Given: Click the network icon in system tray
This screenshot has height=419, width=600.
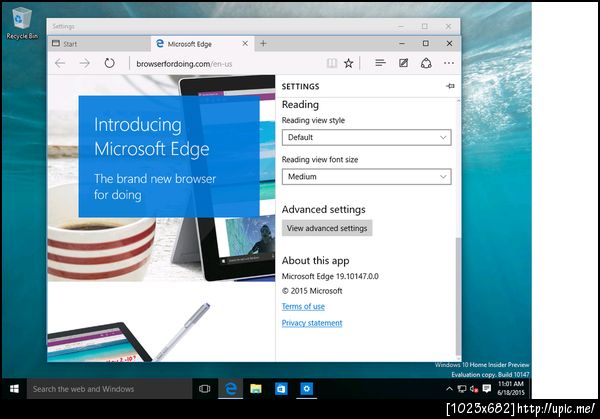Looking at the screenshot, I should 462,389.
